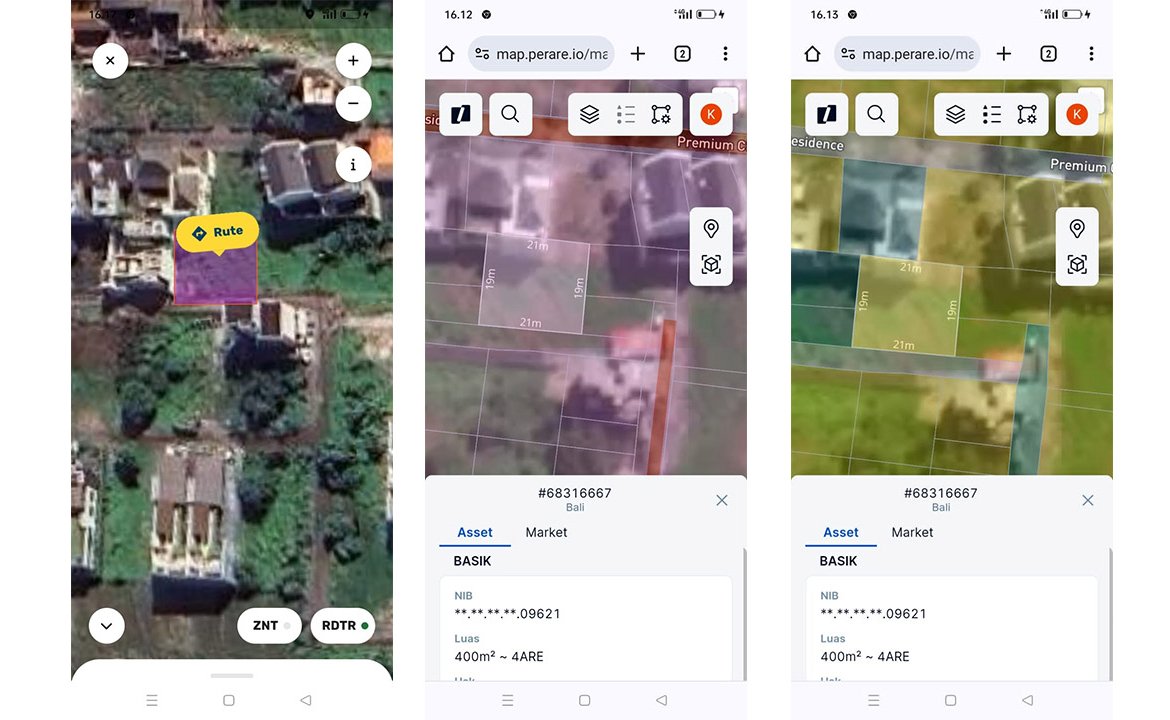This screenshot has width=1170, height=720.
Task: Toggle the RDTR layer off
Action: [343, 626]
